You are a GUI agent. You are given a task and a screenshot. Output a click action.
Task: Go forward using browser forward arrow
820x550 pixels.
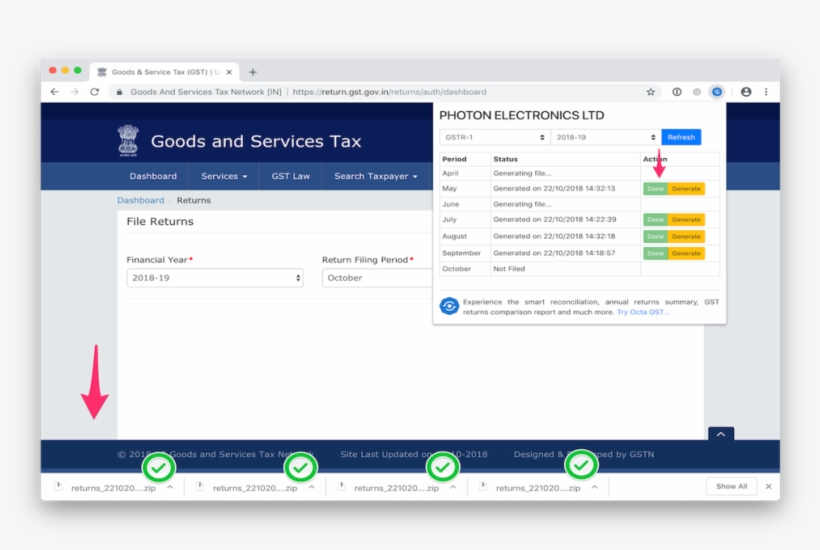(x=74, y=92)
